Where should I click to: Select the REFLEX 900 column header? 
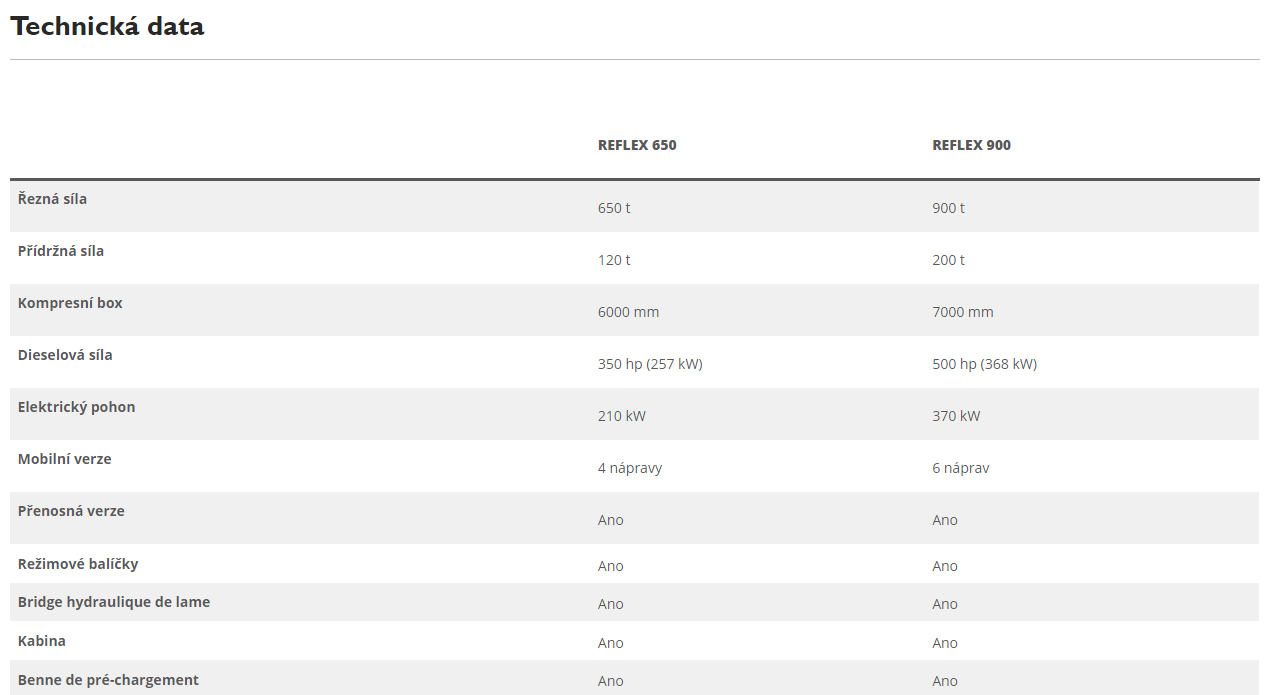pos(971,145)
